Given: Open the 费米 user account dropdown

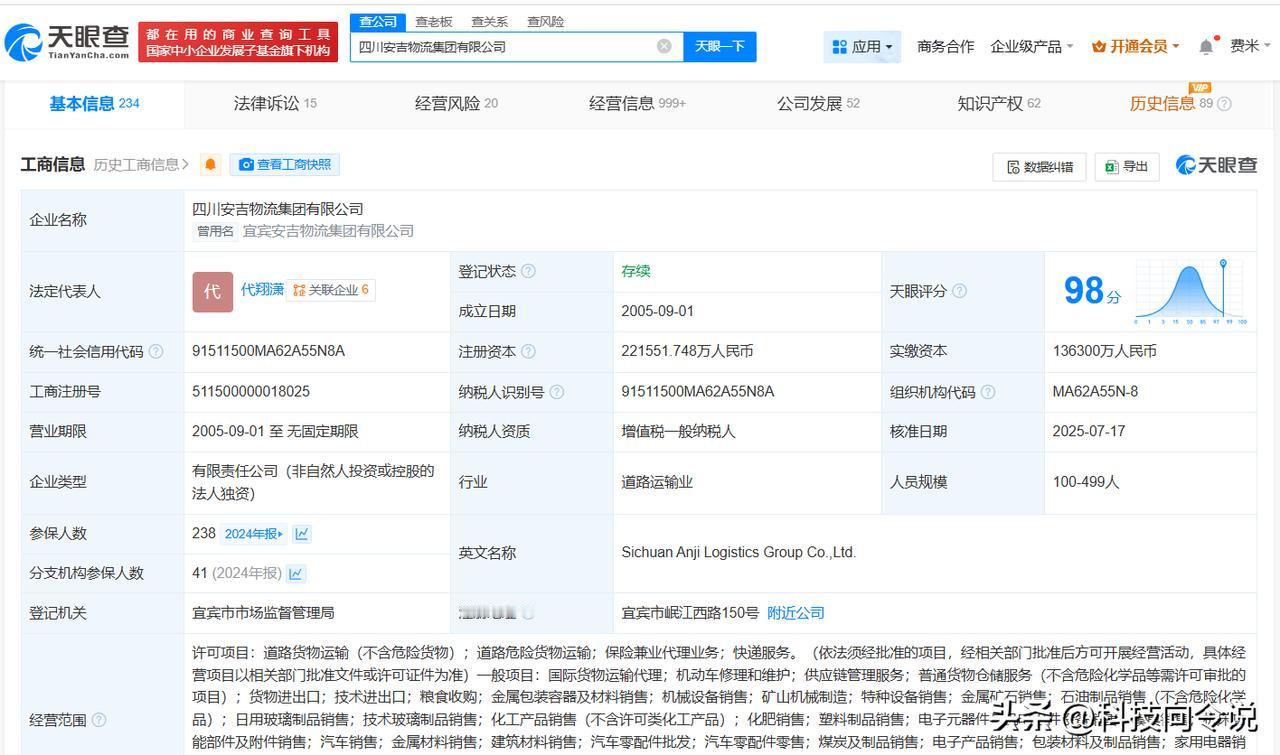Looking at the screenshot, I should (x=1250, y=46).
